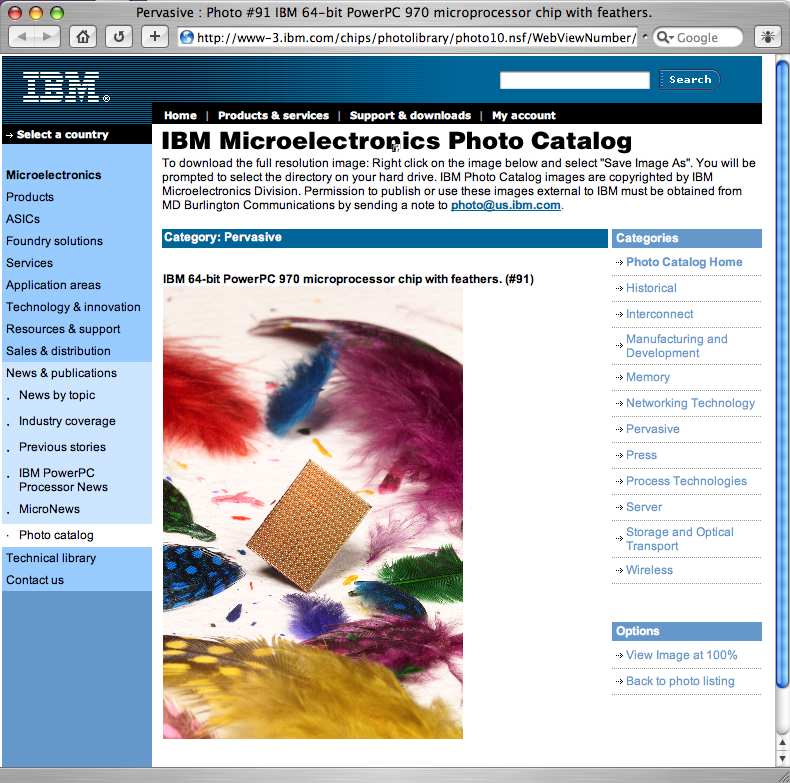This screenshot has height=783, width=790.
Task: Open the Pervasive category link
Action: [x=652, y=429]
